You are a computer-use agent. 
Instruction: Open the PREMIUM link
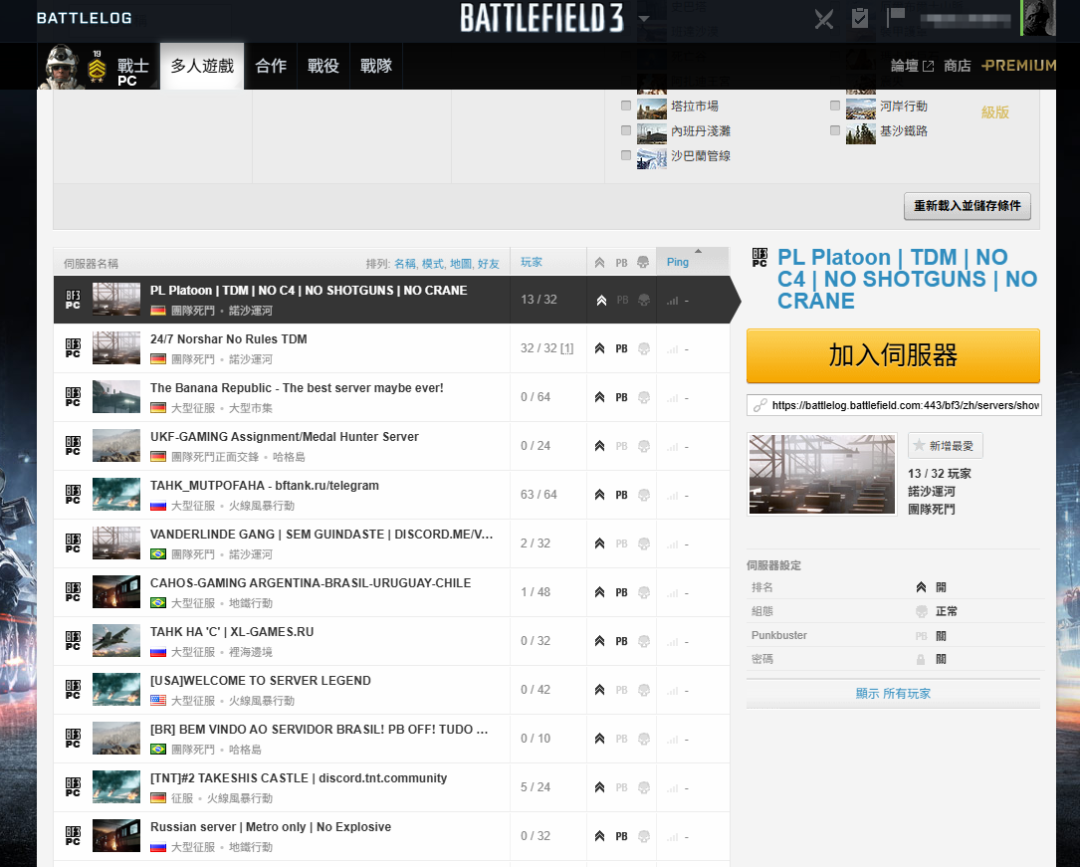coord(1019,65)
